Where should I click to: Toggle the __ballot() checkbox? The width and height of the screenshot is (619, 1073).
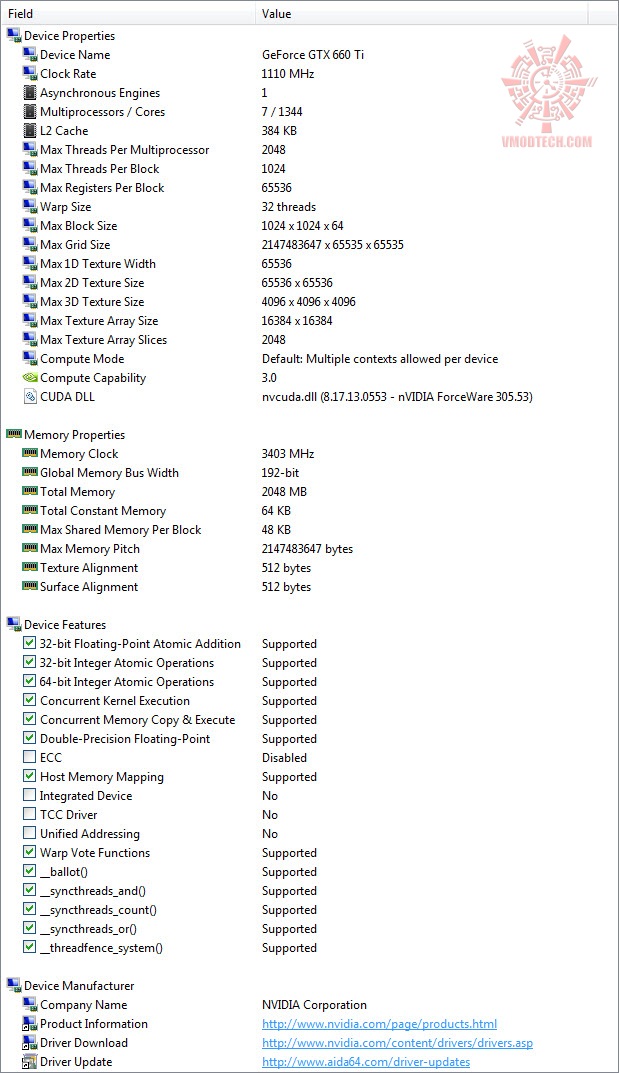[x=29, y=871]
